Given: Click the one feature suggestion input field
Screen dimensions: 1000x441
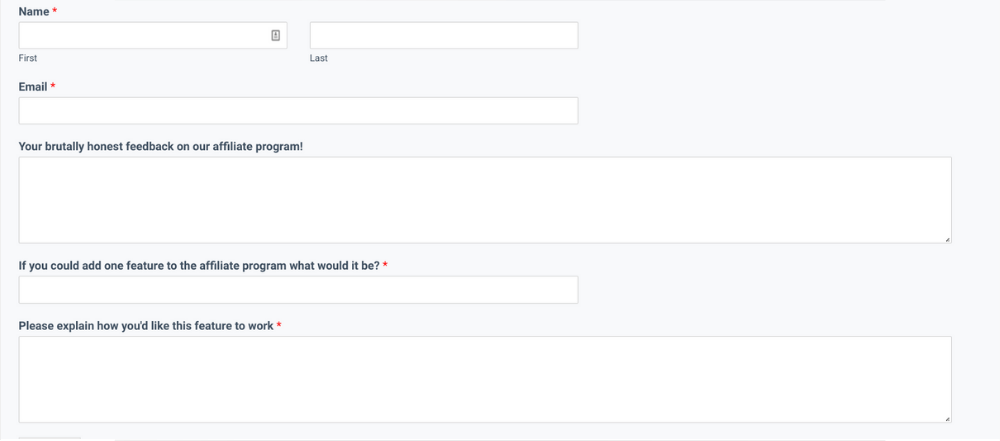Looking at the screenshot, I should tap(298, 290).
